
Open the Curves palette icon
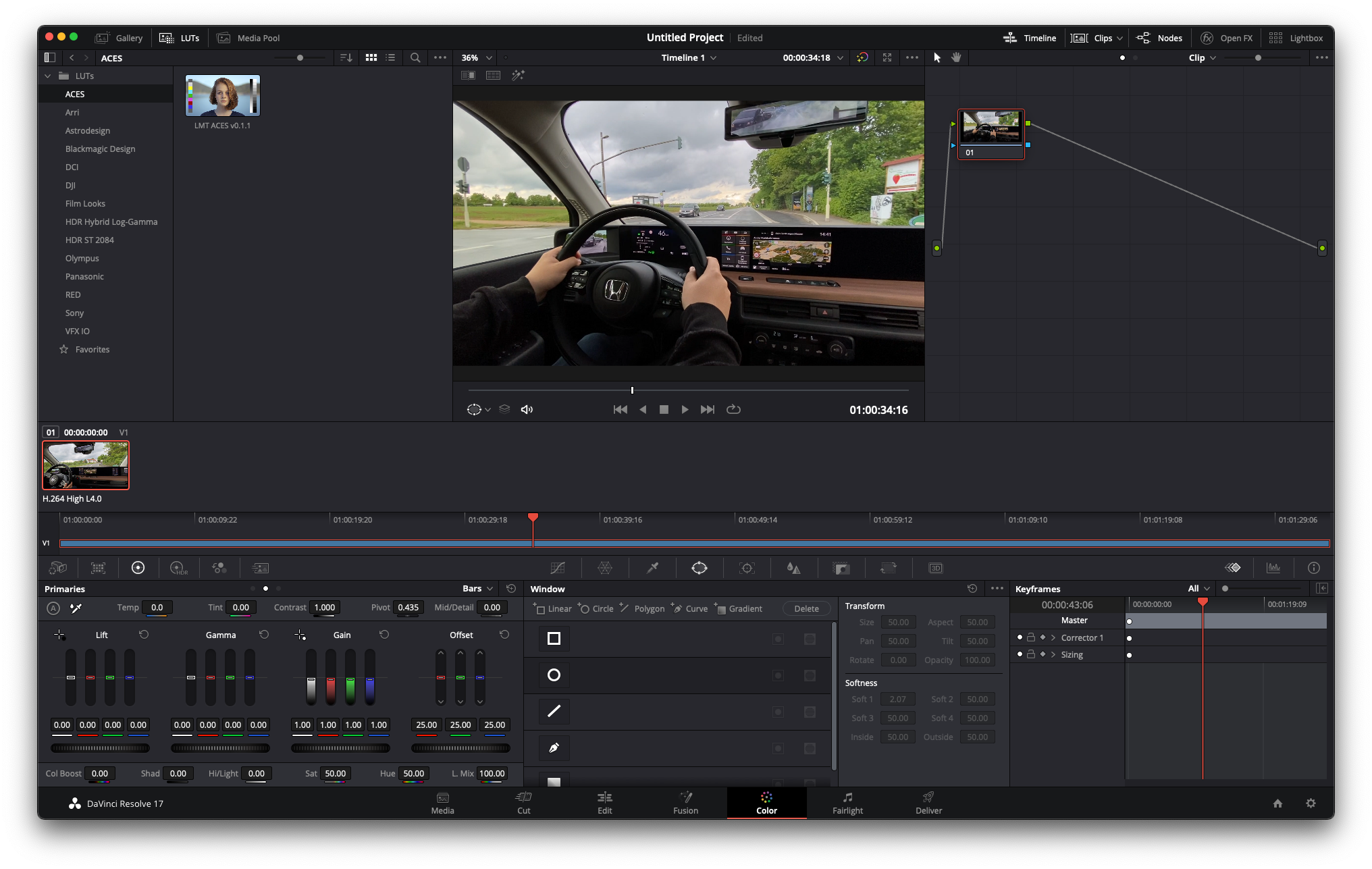(557, 568)
